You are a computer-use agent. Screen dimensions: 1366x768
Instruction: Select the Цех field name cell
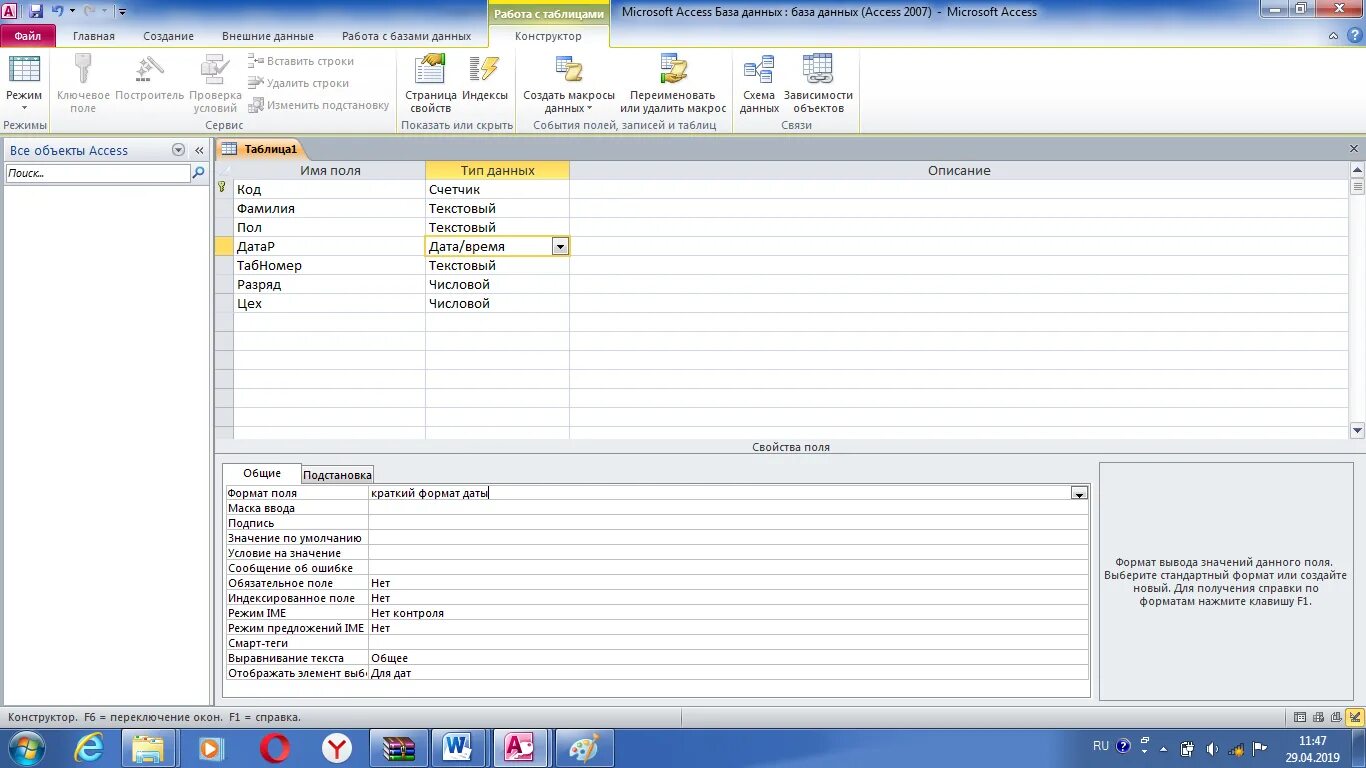[x=329, y=303]
